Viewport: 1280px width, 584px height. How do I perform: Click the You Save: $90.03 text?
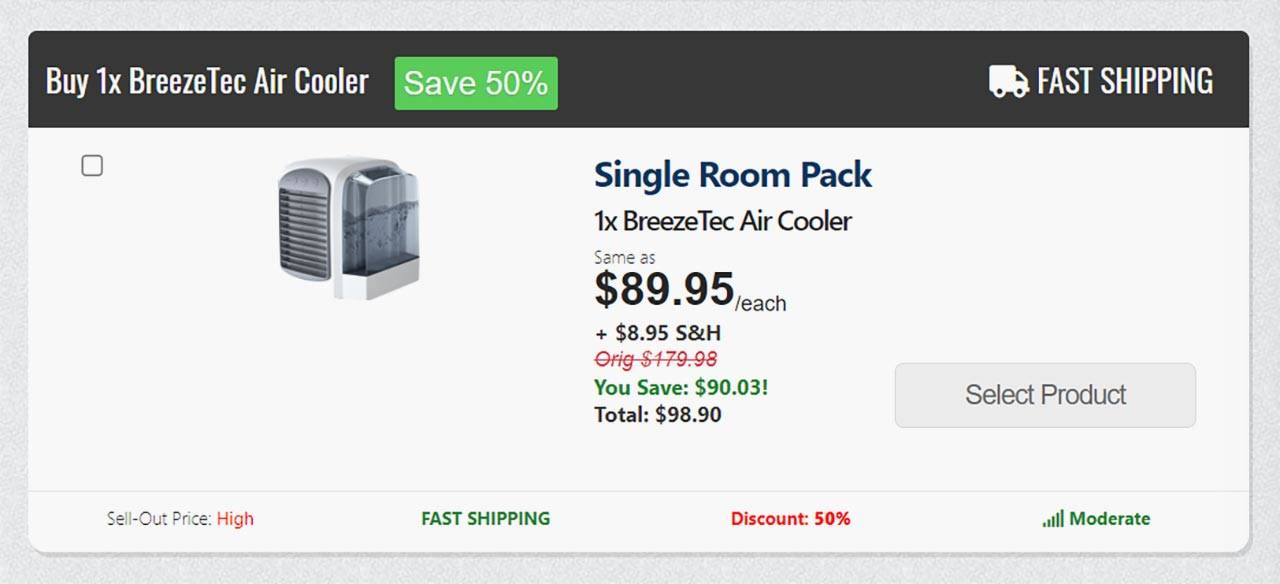pyautogui.click(x=681, y=387)
